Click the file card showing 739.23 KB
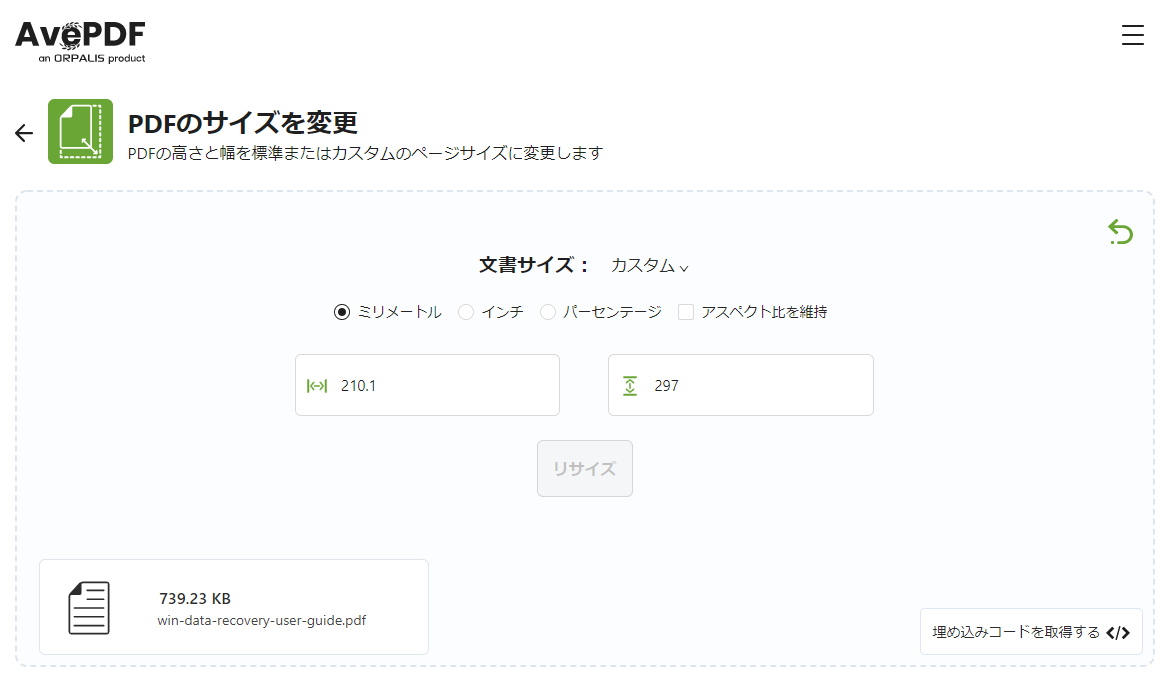Viewport: 1165px width, 679px height. pos(233,606)
